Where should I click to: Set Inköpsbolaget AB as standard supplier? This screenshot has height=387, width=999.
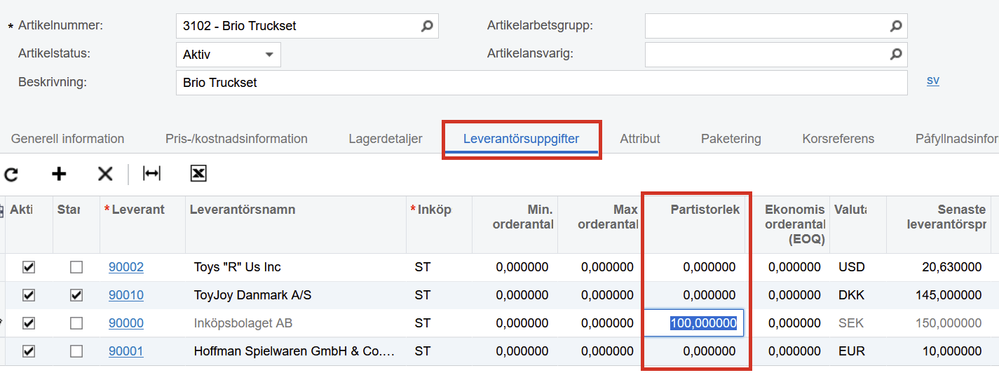pyautogui.click(x=76, y=323)
